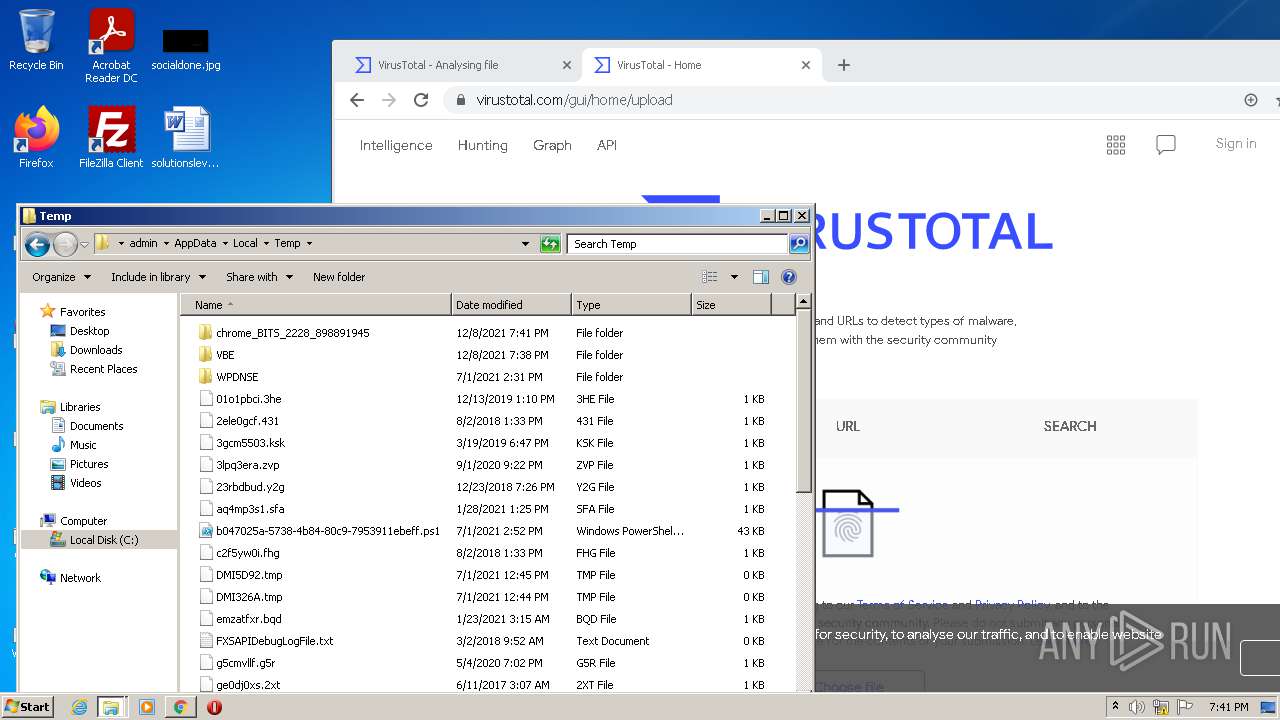This screenshot has height=720, width=1280.
Task: Toggle the preview pane button
Action: click(x=761, y=277)
